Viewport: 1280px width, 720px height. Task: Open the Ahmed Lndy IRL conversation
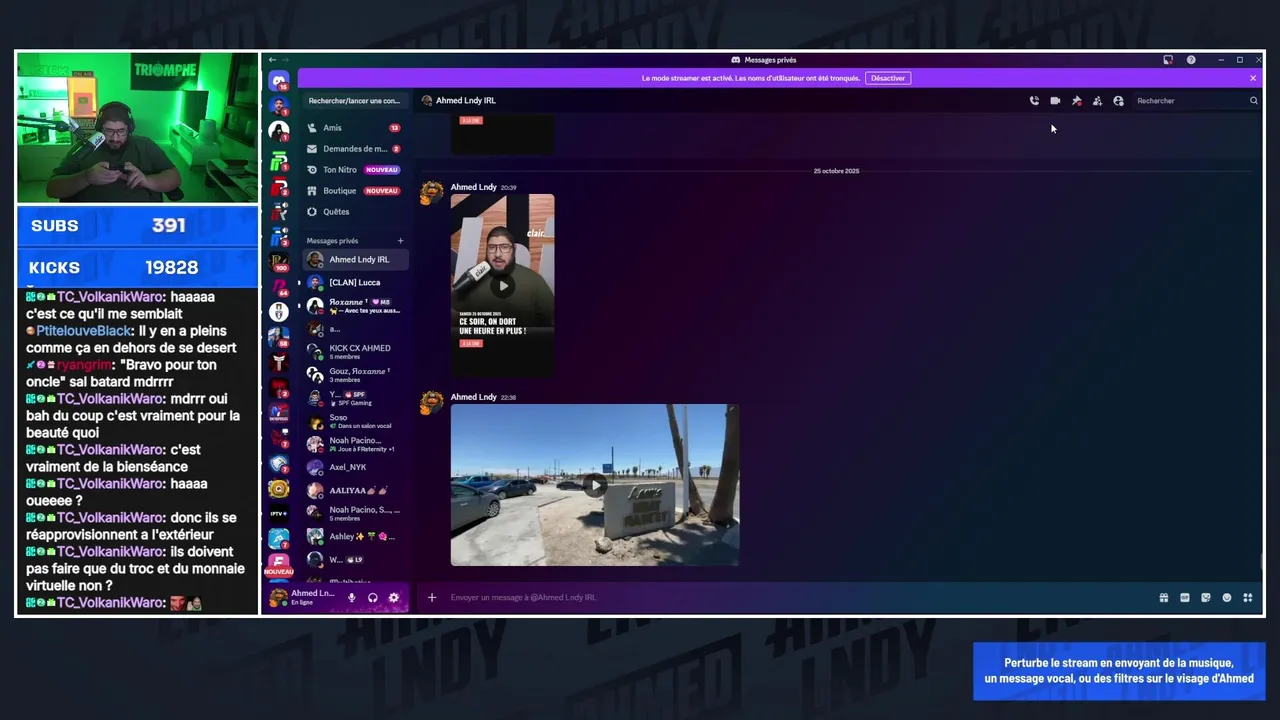coord(355,260)
